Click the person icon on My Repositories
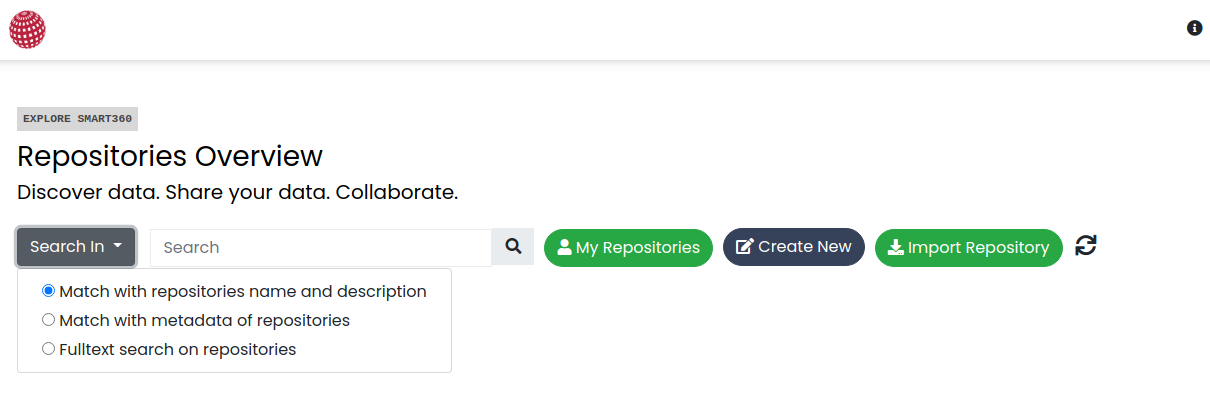Screen dimensions: 1210x408 565,247
